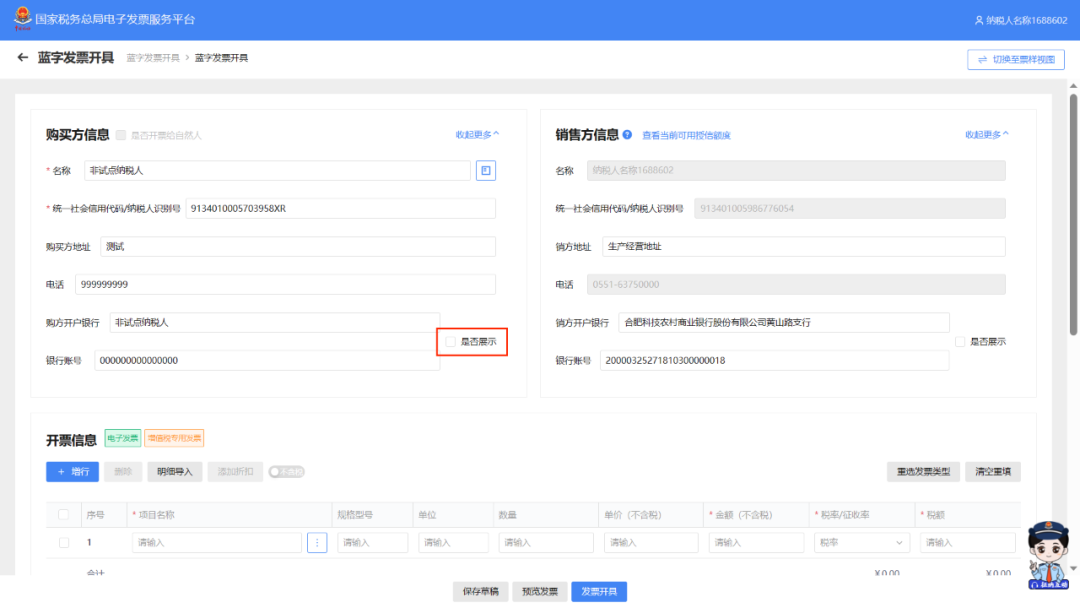Collapse seller section via 收起更多
The height and width of the screenshot is (608, 1080).
coord(987,135)
